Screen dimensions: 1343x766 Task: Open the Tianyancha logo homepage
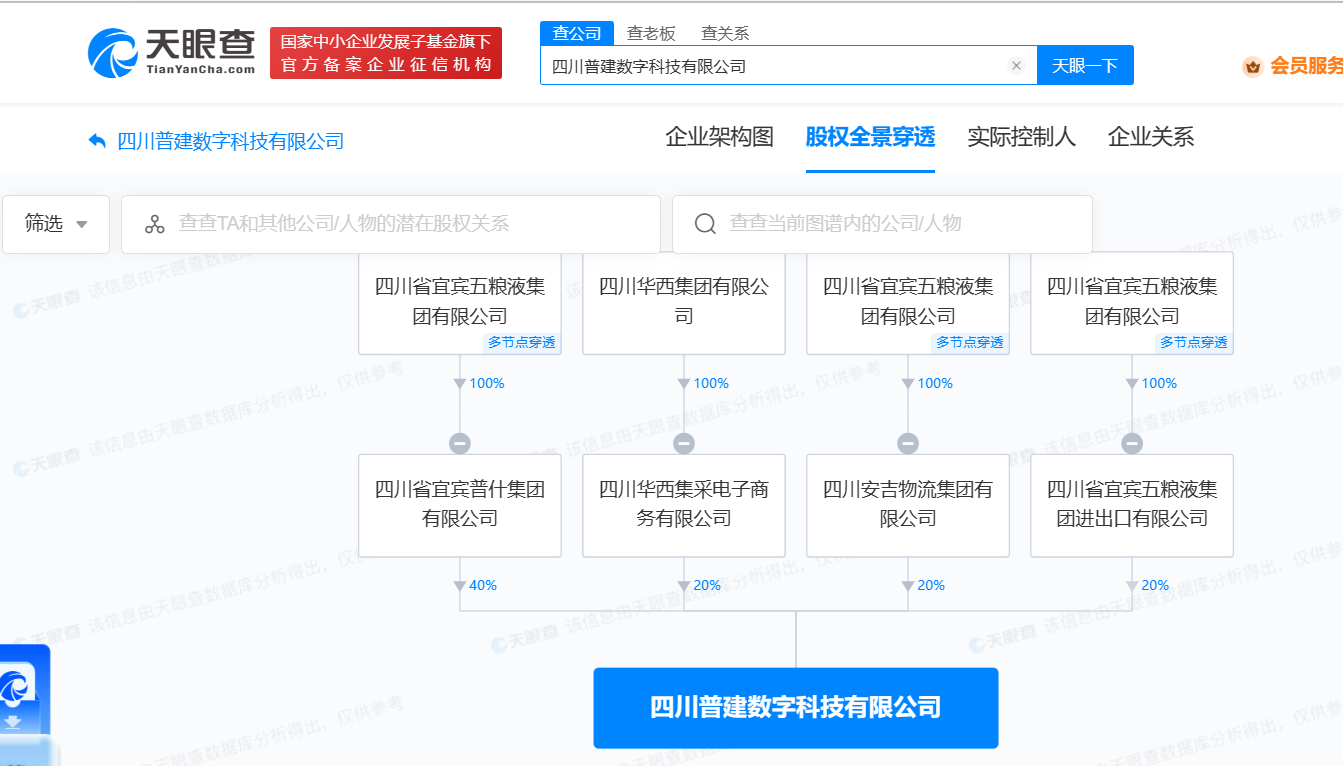click(x=171, y=53)
